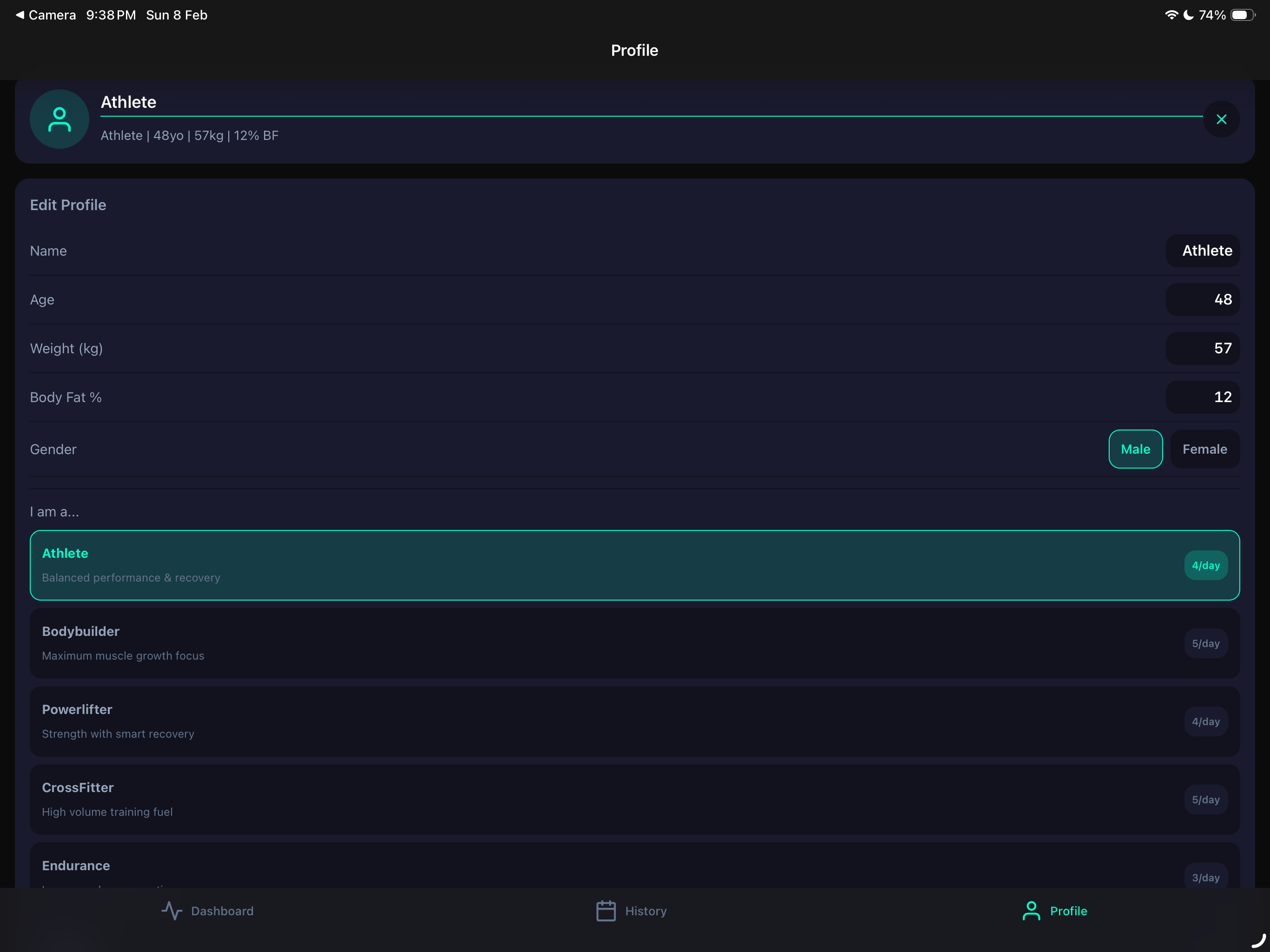Tap the 'Body Fat %' label
This screenshot has width=1270, height=952.
[x=66, y=397]
